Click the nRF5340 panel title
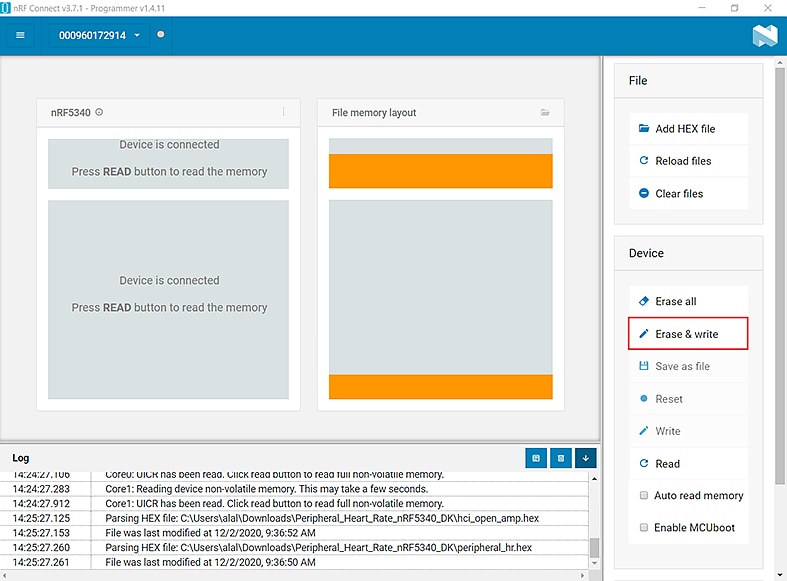The image size is (787, 581). tap(70, 112)
